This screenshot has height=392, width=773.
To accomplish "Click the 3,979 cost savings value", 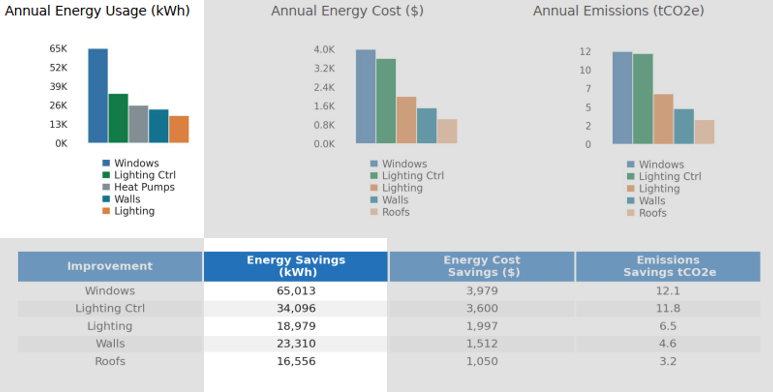I will pos(482,291).
